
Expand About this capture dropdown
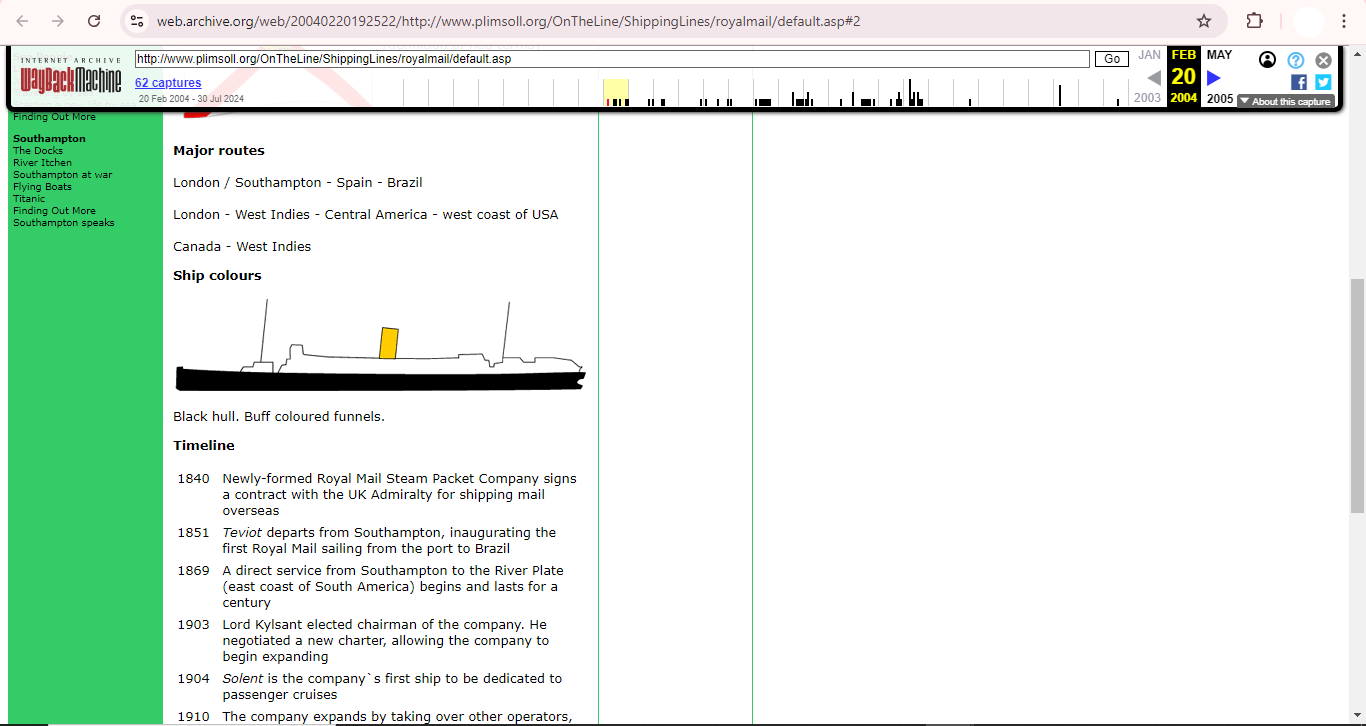(x=1285, y=101)
